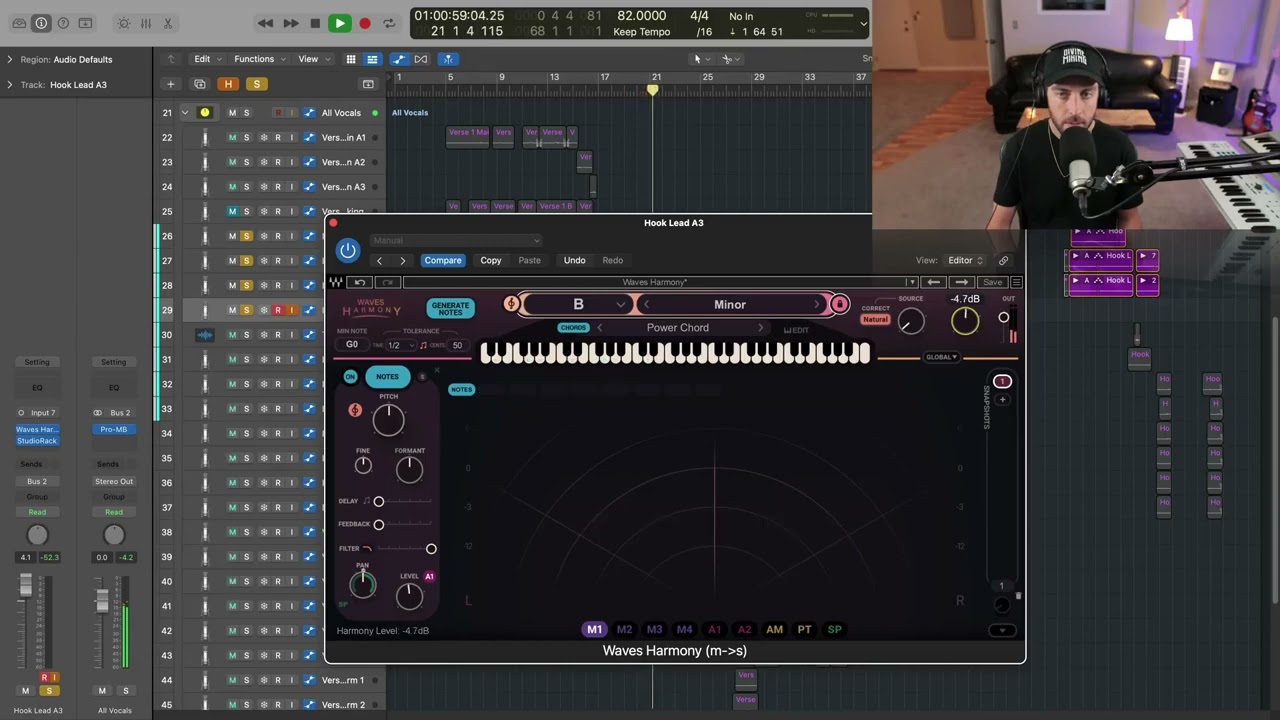Screen dimensions: 1280x720
Task: Open the Edit menu in tracks area
Action: [206, 59]
